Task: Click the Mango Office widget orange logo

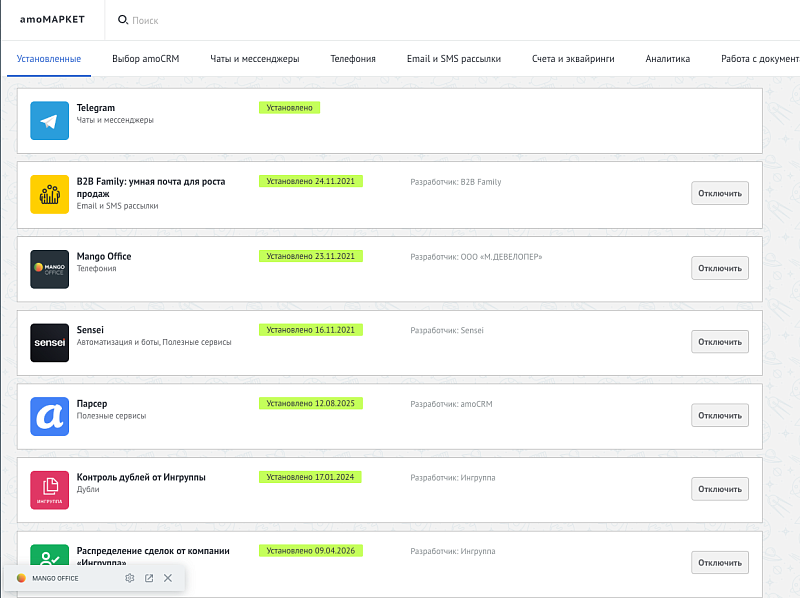Action: tap(21, 578)
